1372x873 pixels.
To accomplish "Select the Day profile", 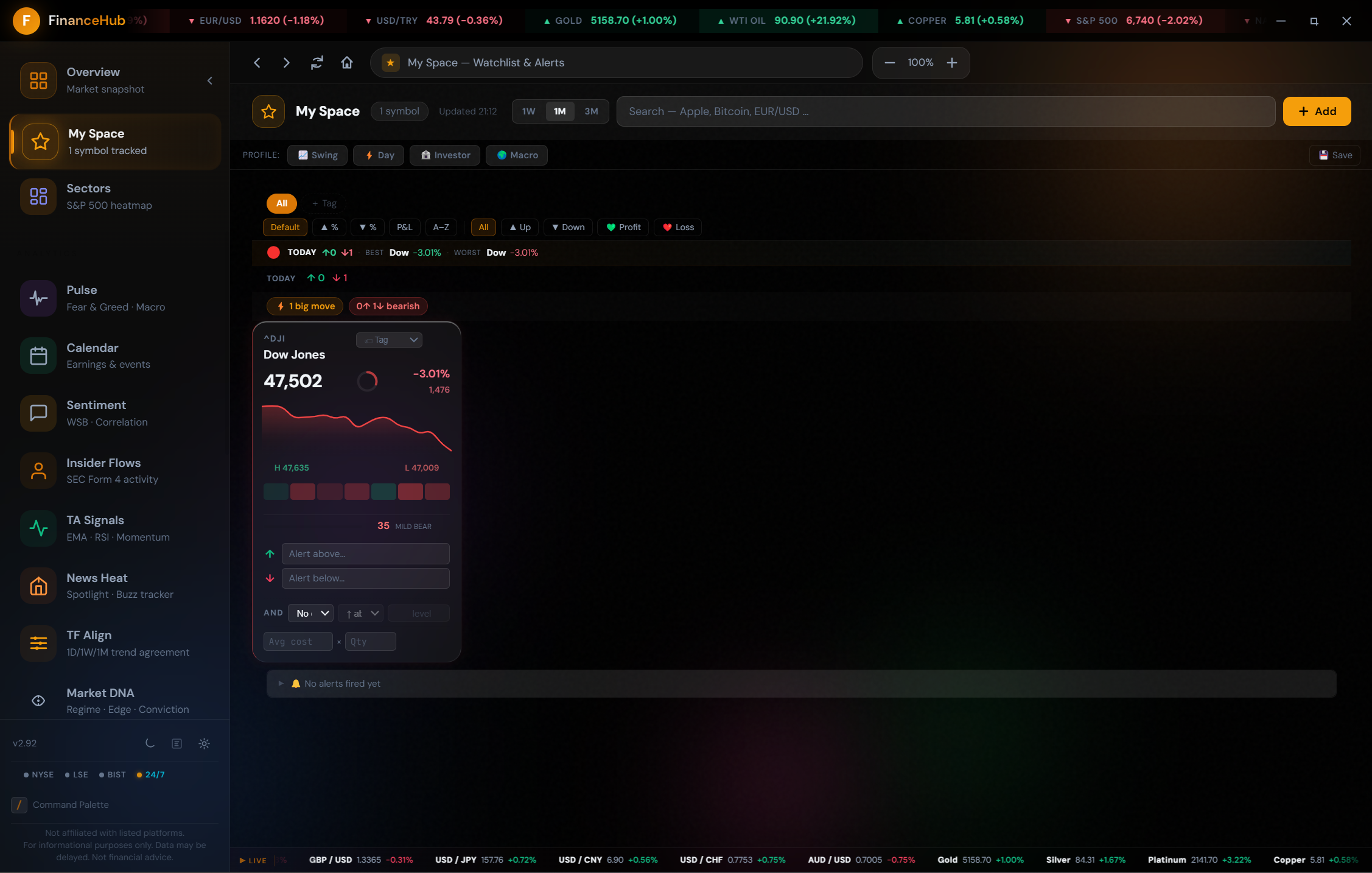I will tap(380, 155).
